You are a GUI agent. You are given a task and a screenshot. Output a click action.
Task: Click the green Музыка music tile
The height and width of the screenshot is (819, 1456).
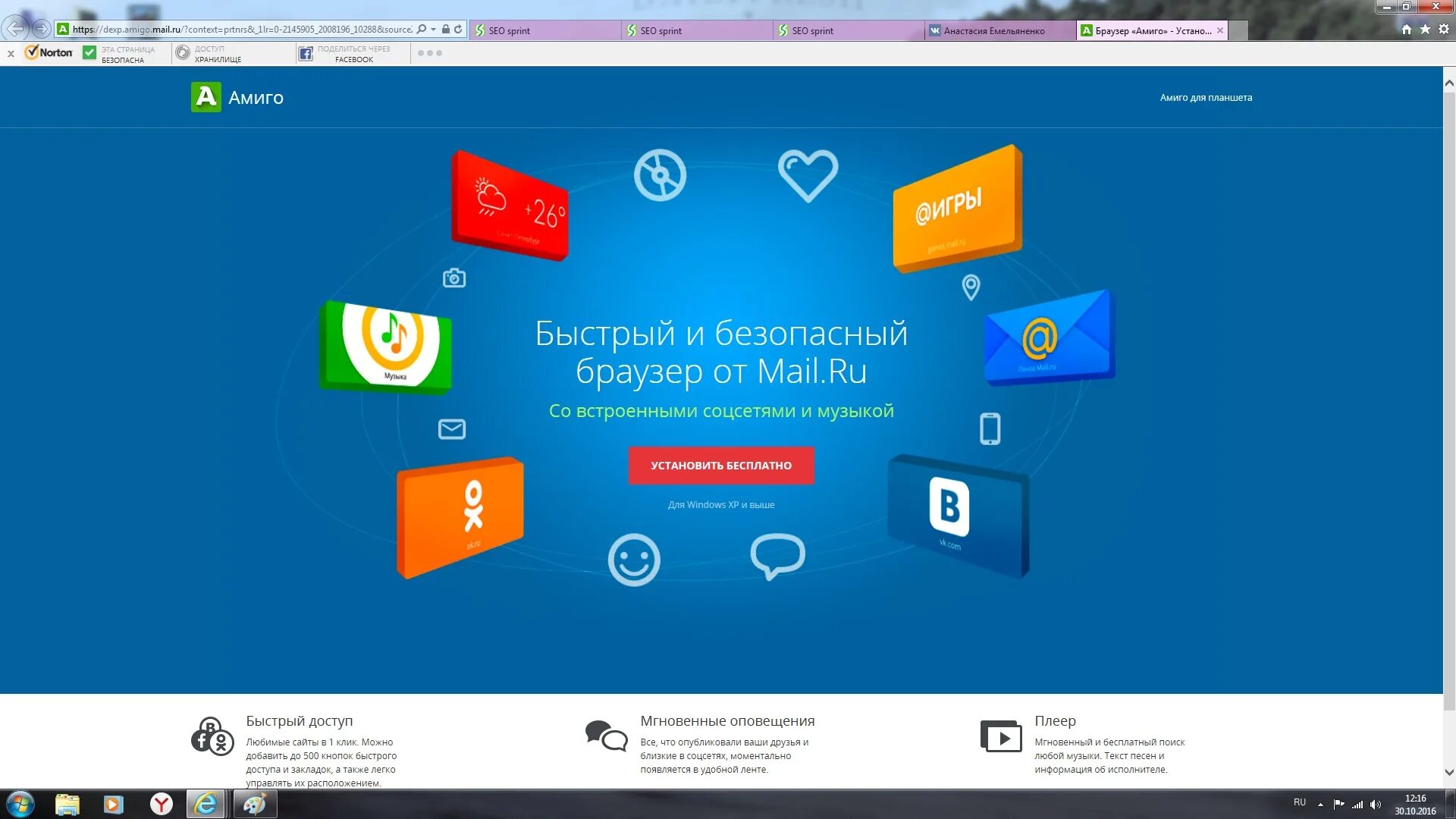click(x=387, y=346)
